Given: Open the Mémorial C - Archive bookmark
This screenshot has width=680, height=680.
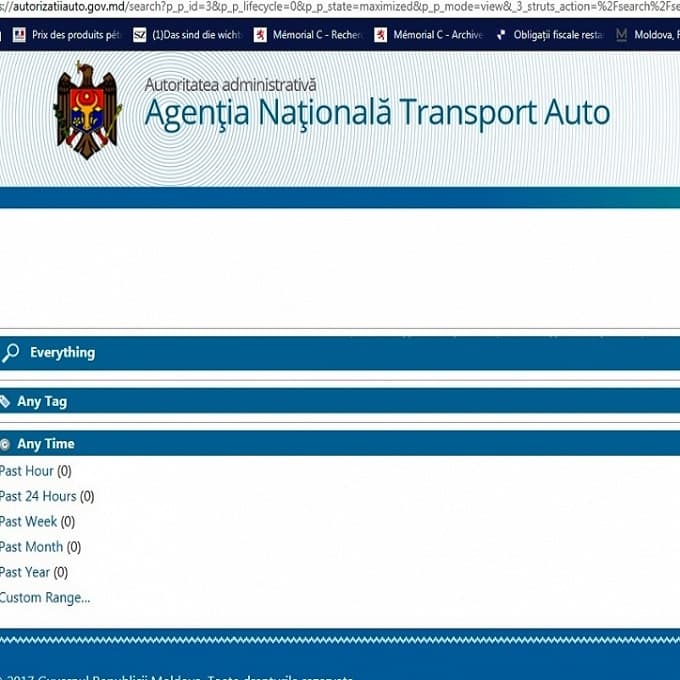Looking at the screenshot, I should 428,35.
